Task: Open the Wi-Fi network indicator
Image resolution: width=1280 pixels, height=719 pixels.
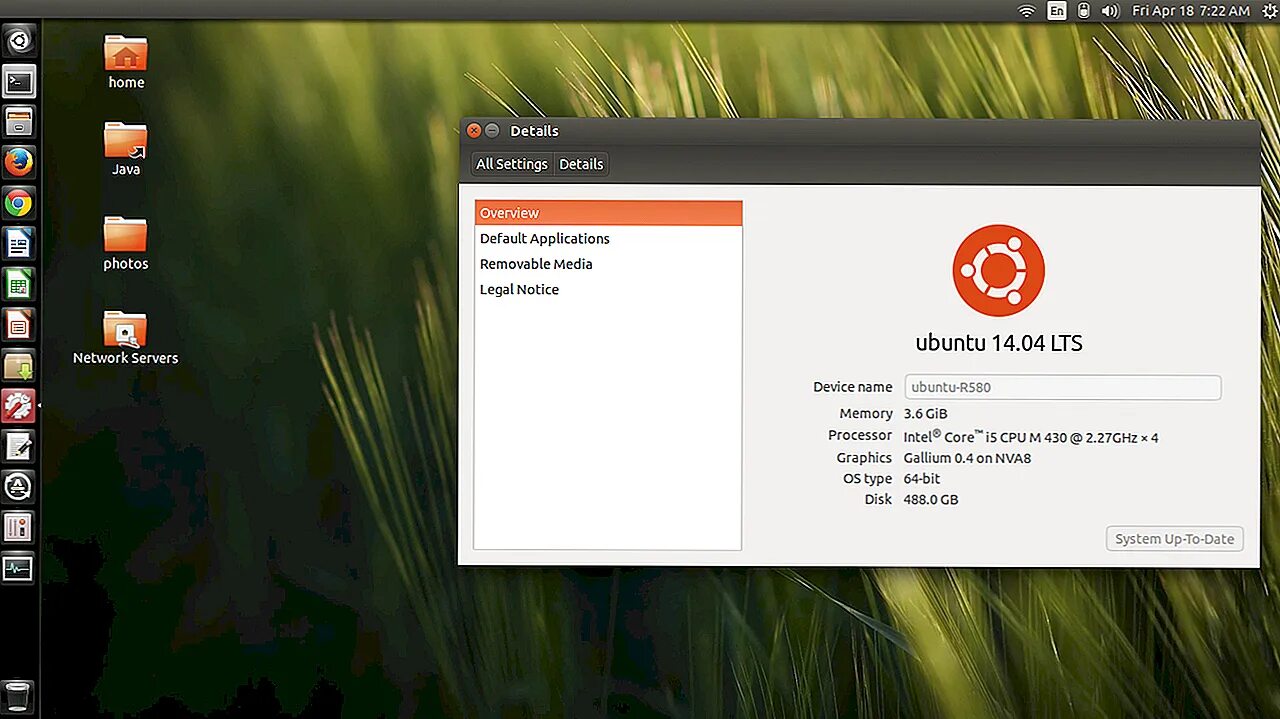Action: [1026, 11]
